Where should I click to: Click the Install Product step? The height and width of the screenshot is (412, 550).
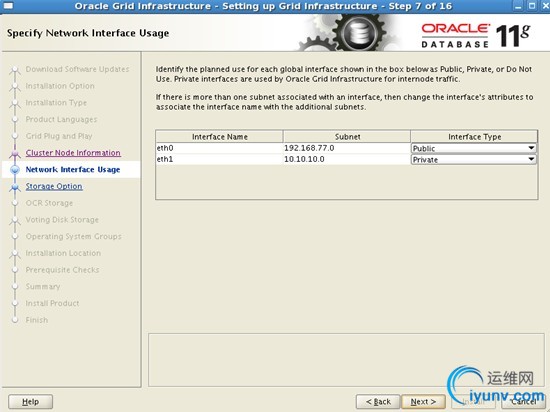click(x=52, y=303)
